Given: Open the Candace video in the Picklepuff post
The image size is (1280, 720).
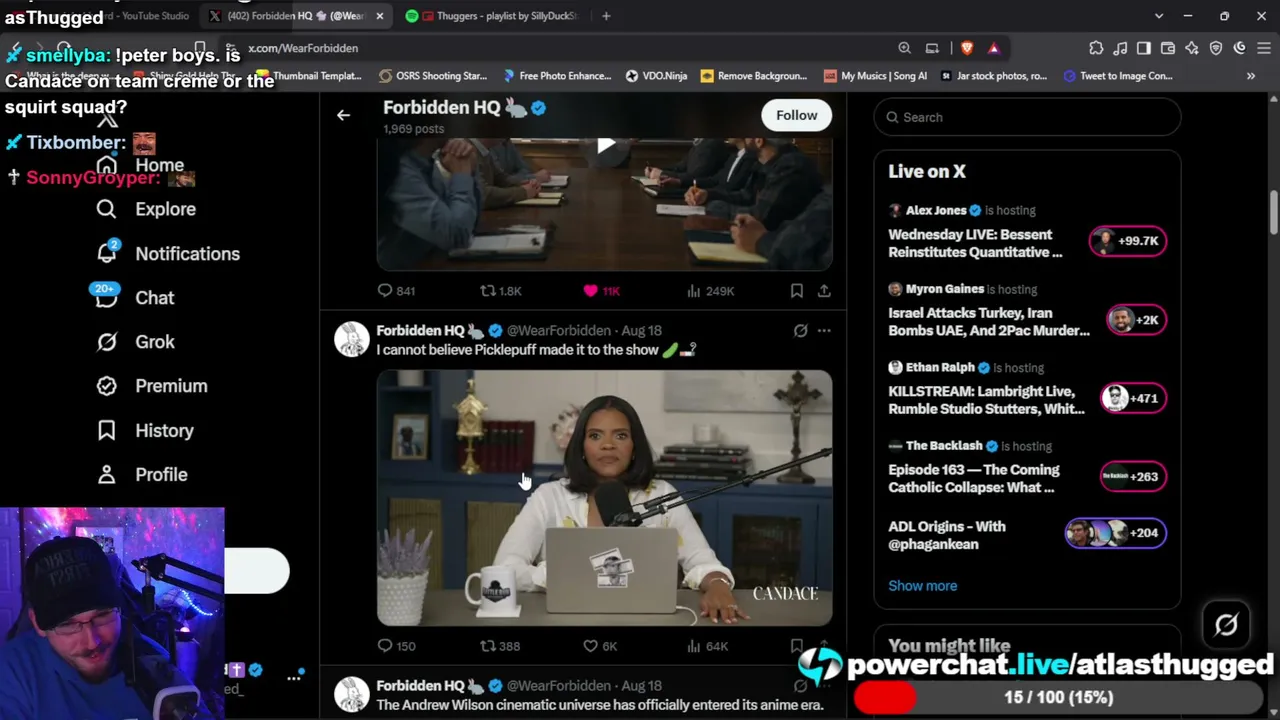Looking at the screenshot, I should coord(604,498).
